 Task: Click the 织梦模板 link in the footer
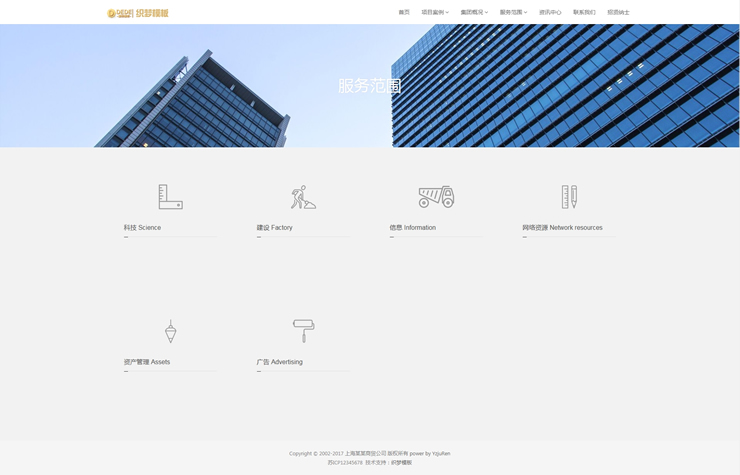click(401, 463)
